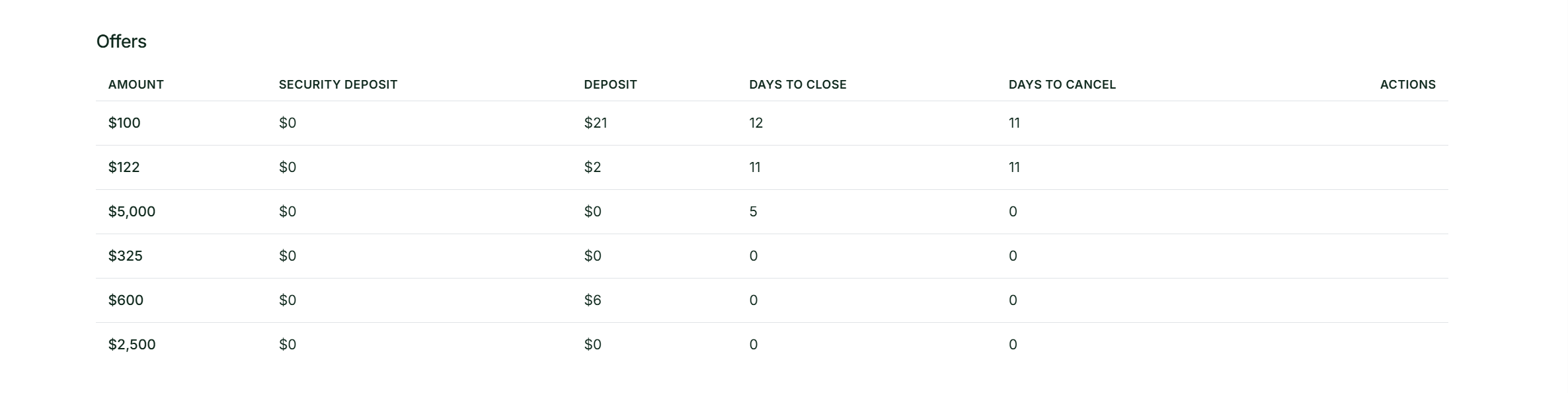Select the $122 offer amount

124,167
